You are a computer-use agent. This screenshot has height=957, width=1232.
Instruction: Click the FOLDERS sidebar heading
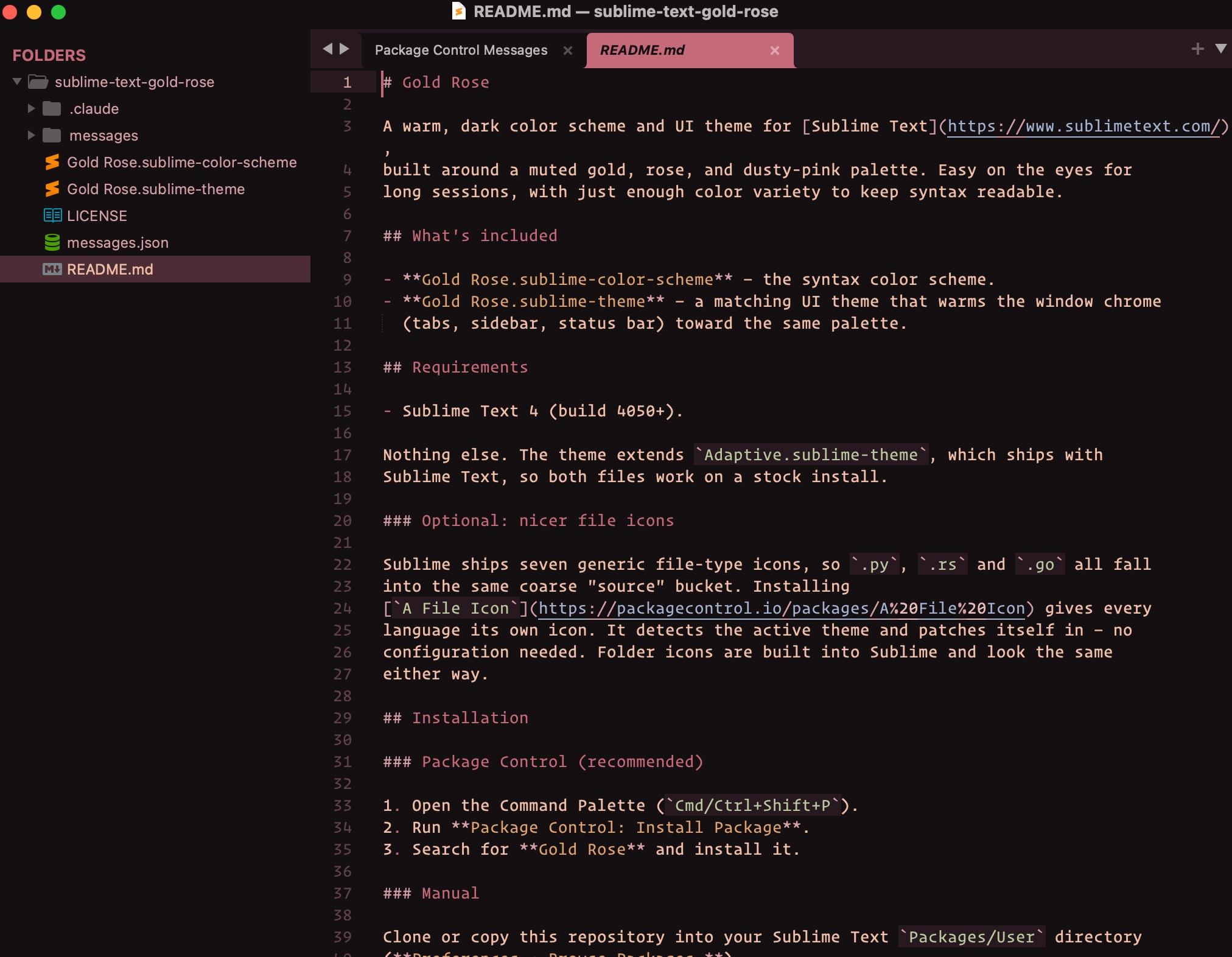[x=49, y=55]
